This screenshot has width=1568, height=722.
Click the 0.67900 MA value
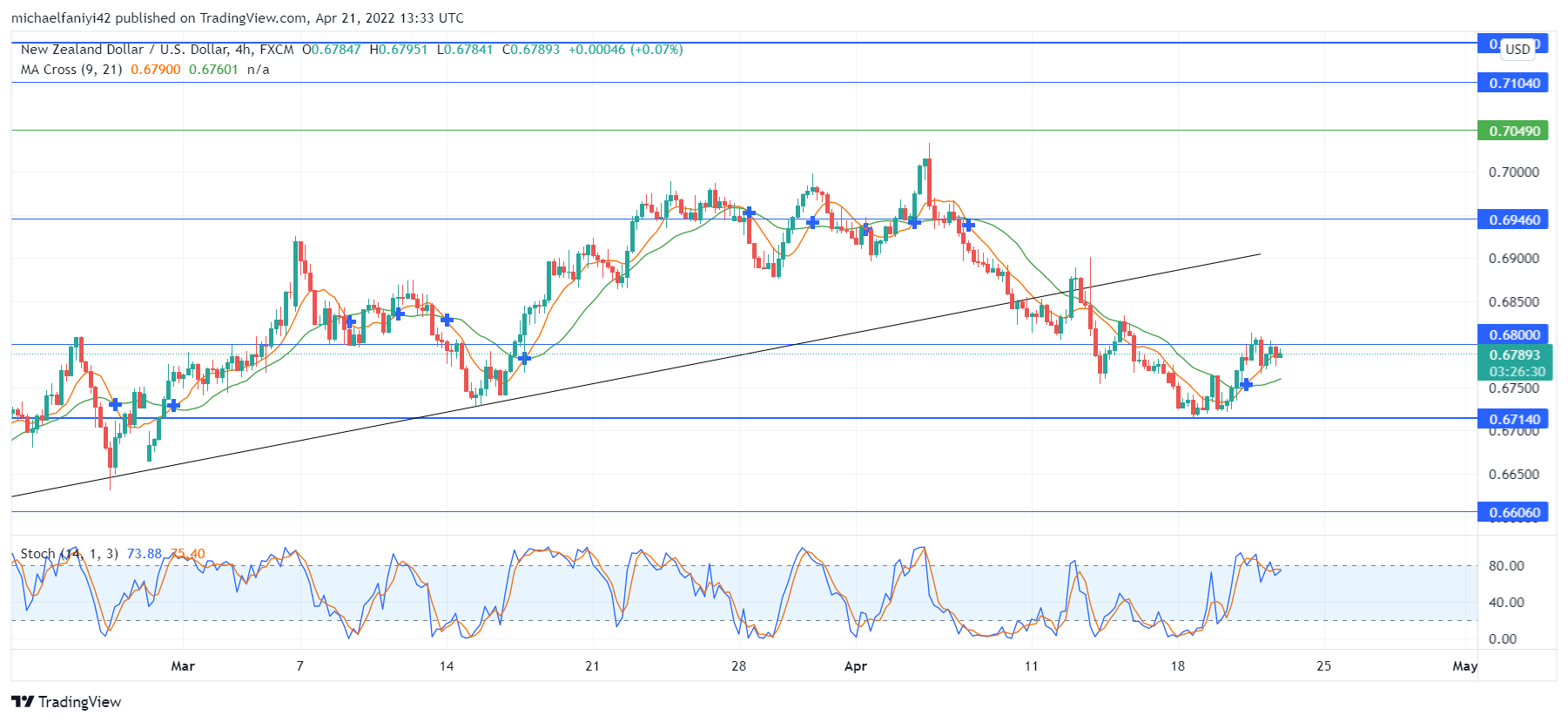(156, 70)
